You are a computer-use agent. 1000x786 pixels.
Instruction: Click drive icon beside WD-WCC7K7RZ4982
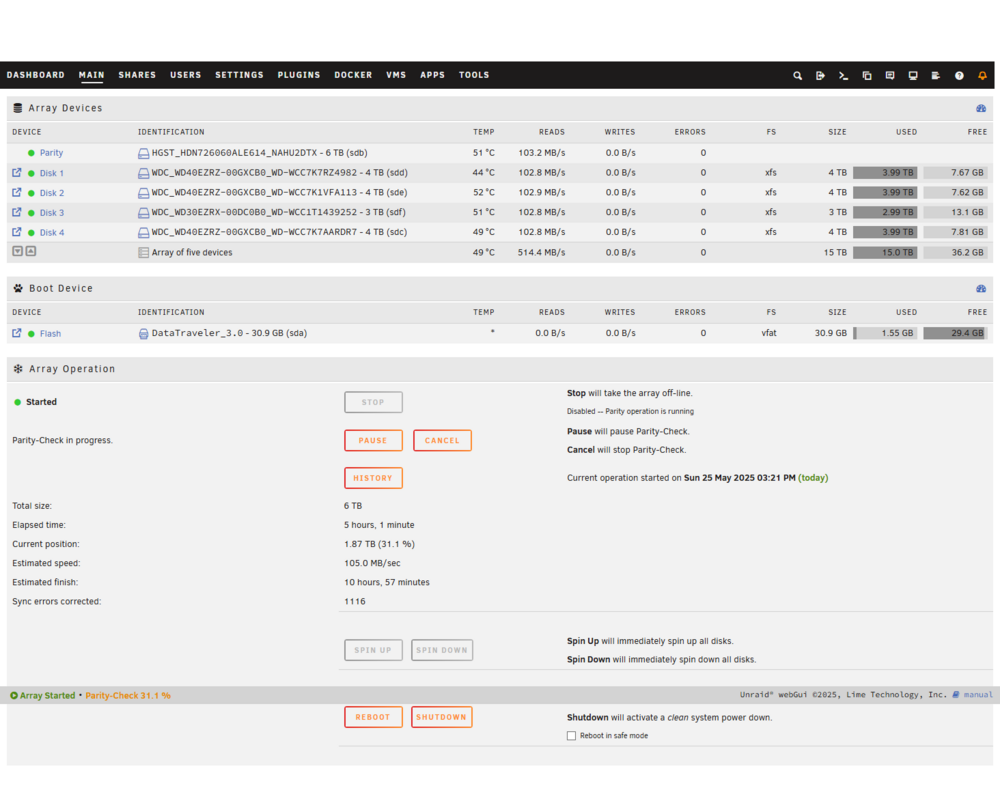tap(143, 173)
